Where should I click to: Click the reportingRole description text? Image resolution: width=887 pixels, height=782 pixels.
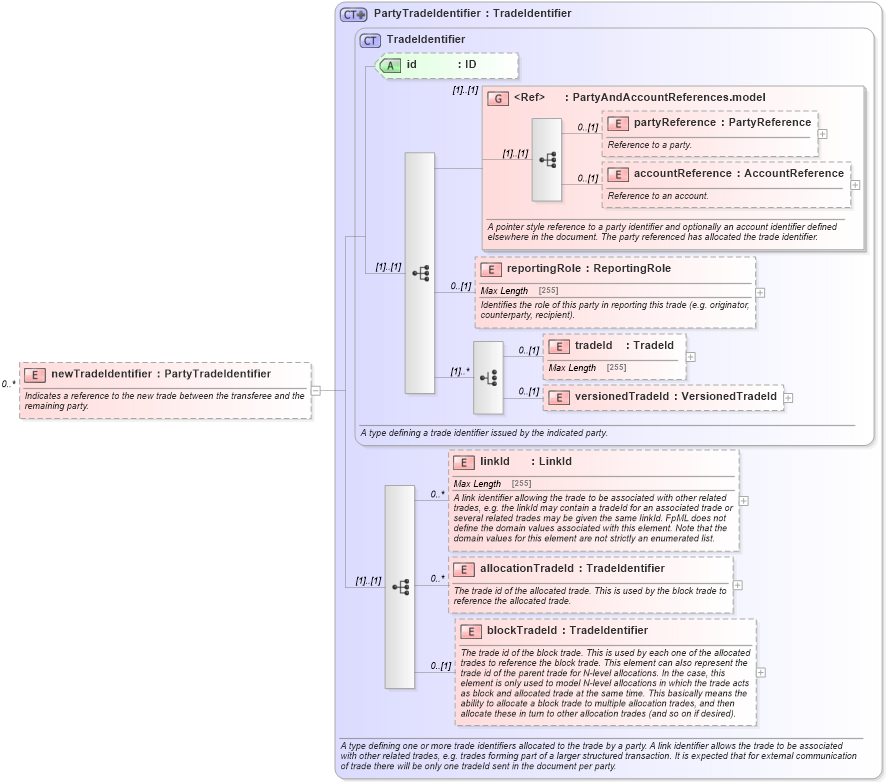615,310
